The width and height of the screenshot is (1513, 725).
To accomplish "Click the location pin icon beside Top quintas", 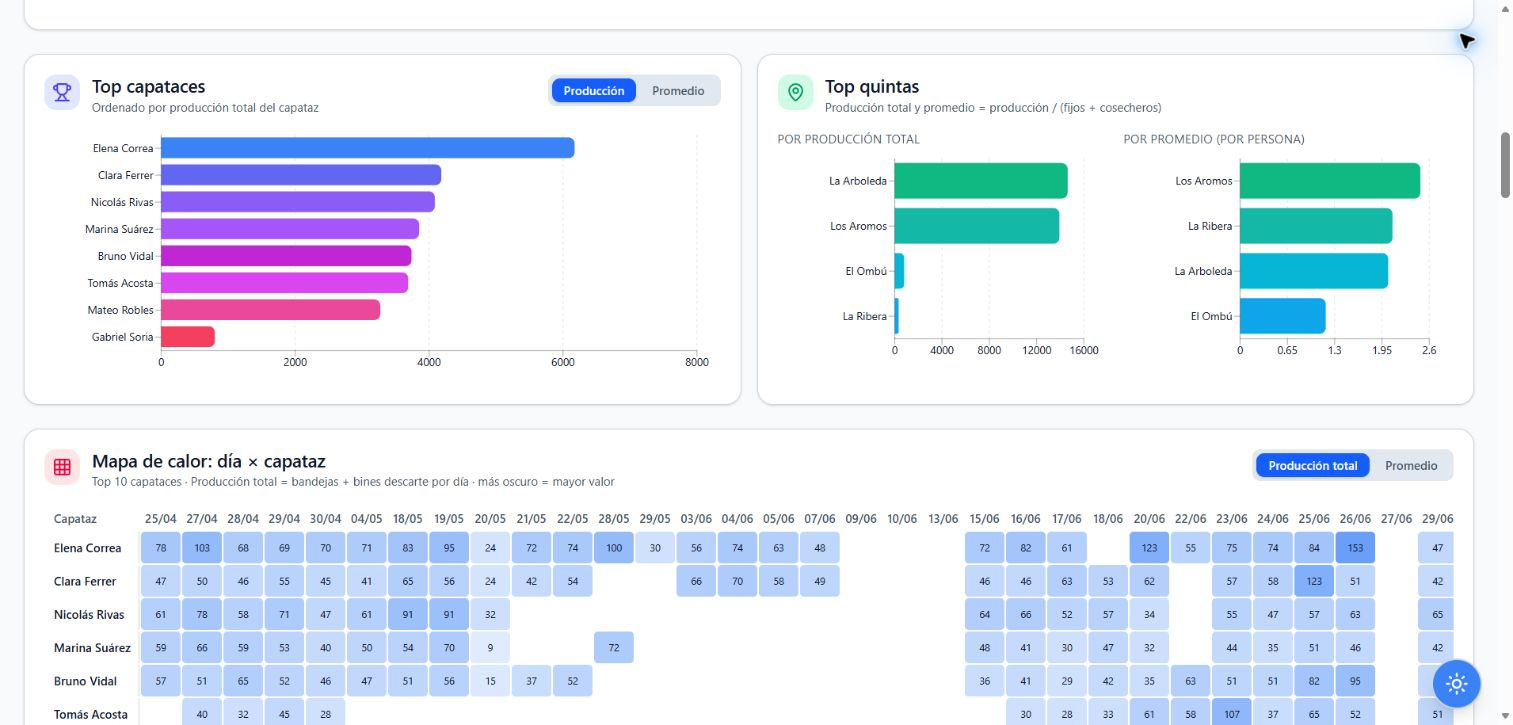I will (x=795, y=92).
